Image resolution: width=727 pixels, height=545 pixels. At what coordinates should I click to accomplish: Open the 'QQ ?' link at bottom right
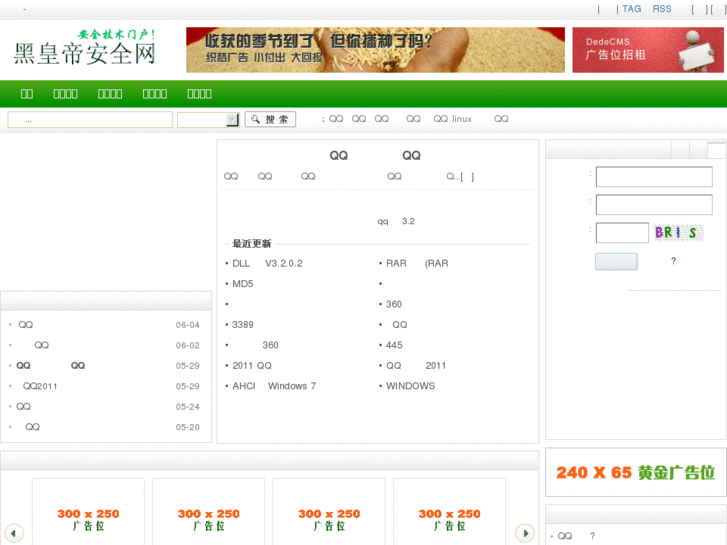tap(576, 536)
